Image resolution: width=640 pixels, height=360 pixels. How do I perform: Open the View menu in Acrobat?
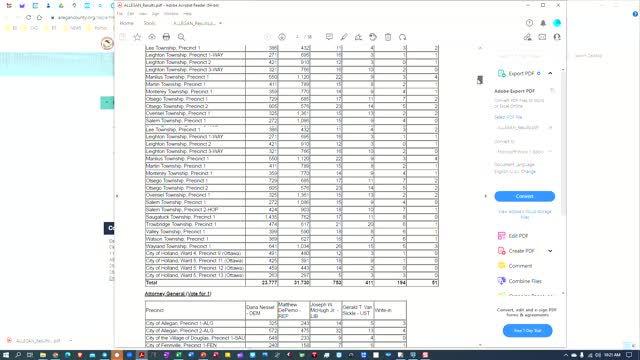point(142,14)
